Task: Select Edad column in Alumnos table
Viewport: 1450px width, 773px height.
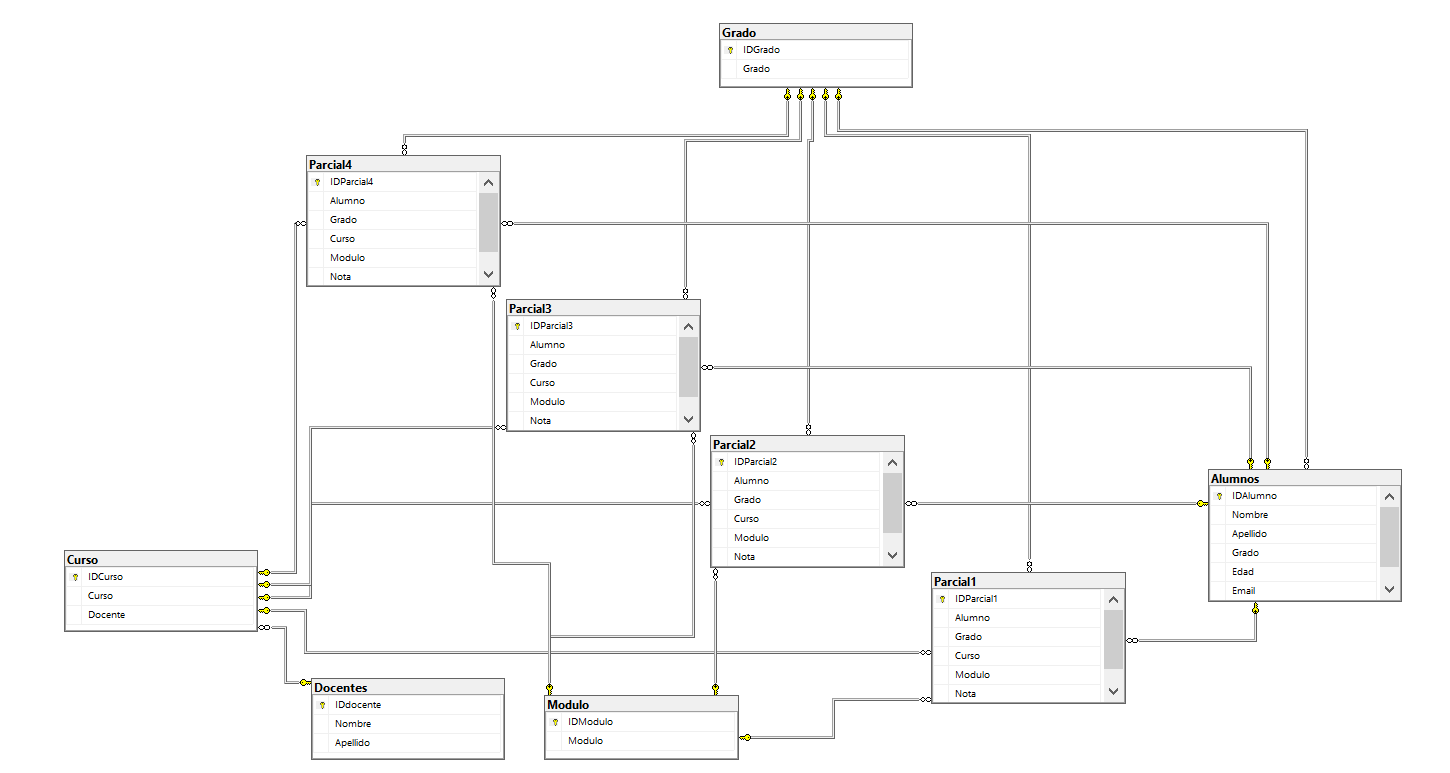Action: 1295,572
